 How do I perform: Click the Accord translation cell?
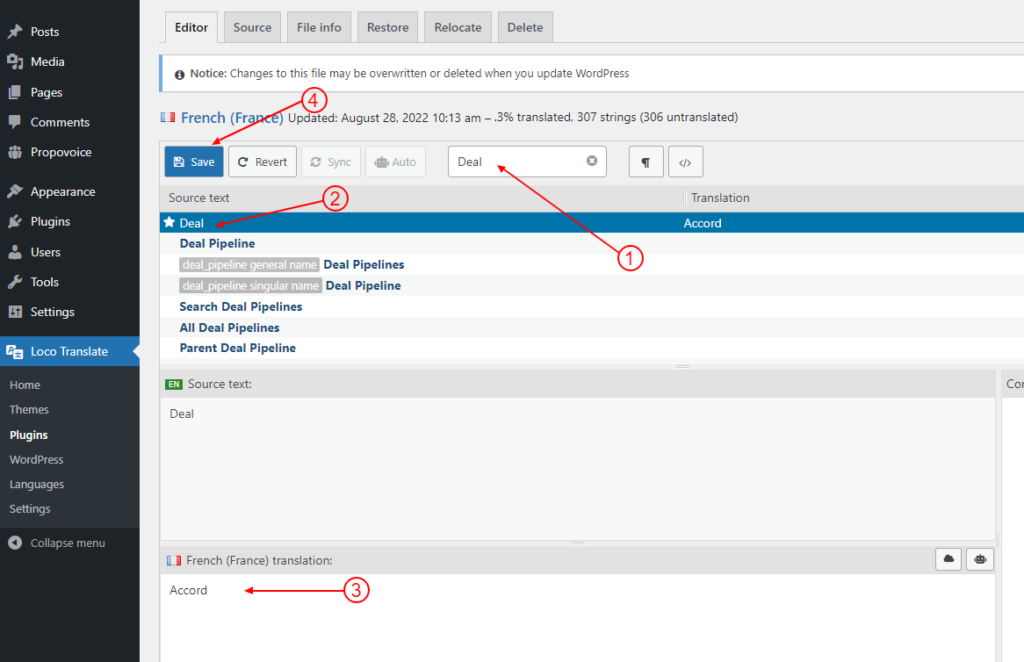(703, 223)
